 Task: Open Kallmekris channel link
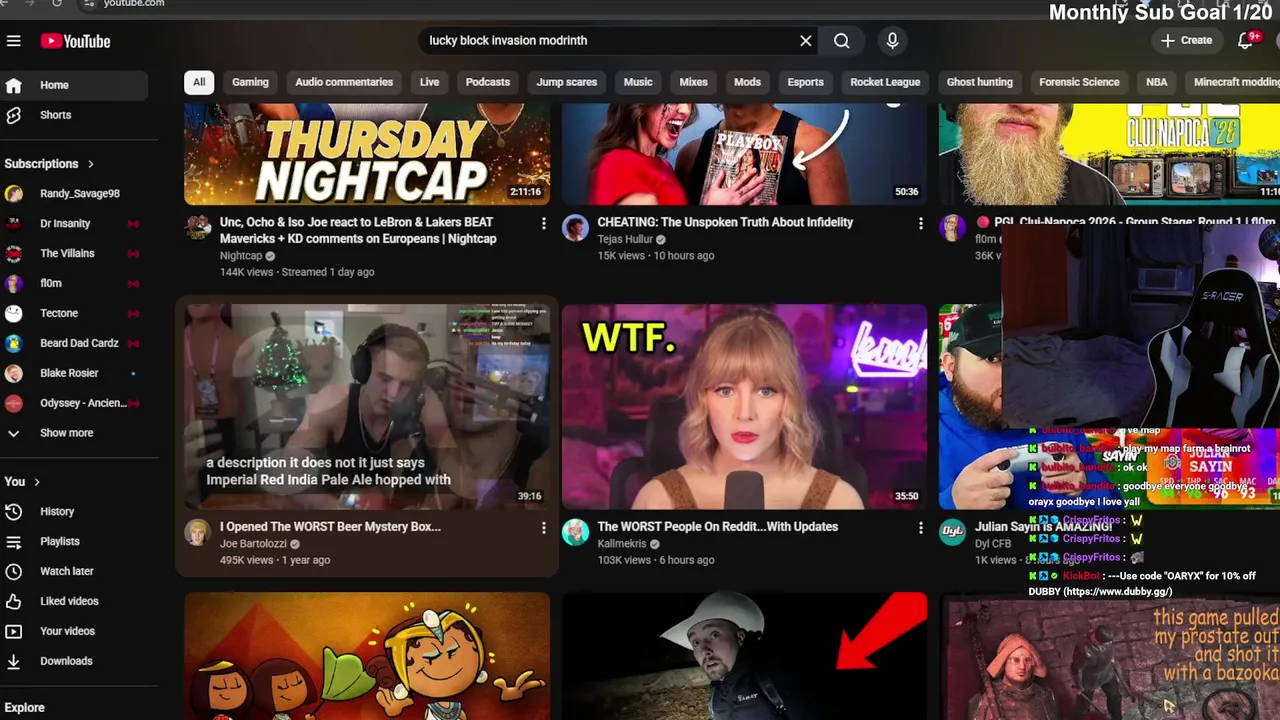pyautogui.click(x=622, y=544)
